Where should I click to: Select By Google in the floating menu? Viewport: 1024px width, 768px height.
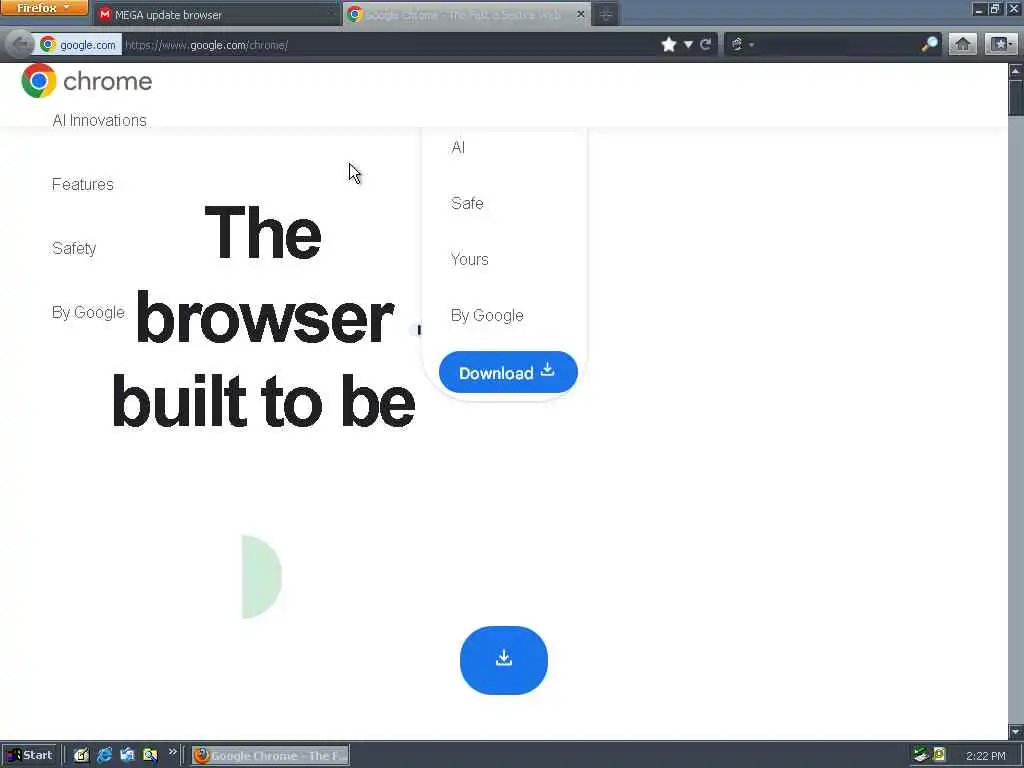(487, 315)
